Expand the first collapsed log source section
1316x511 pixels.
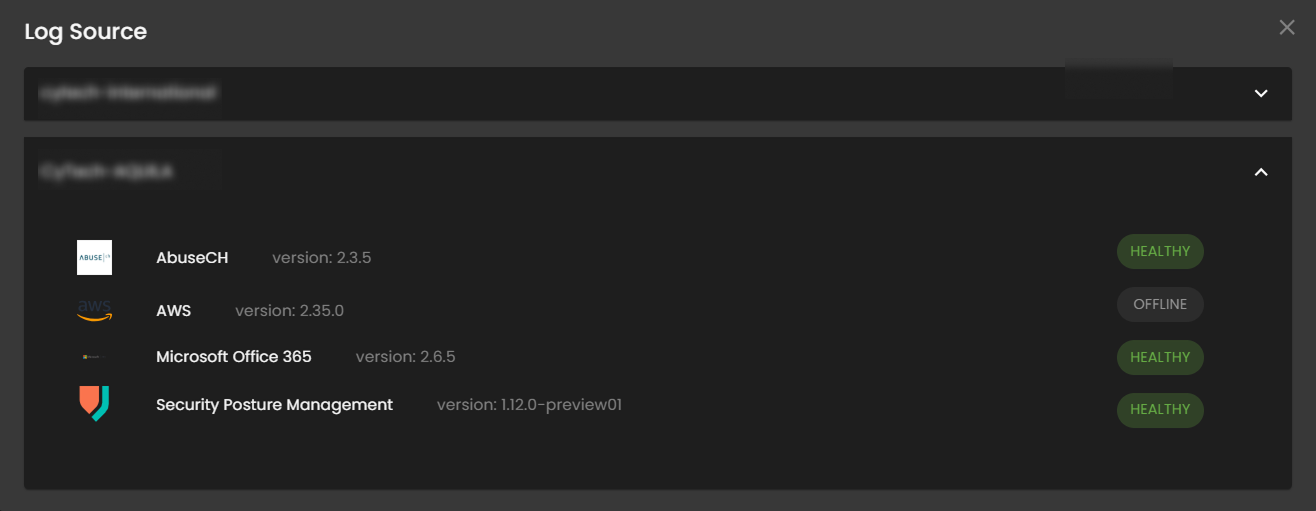pyautogui.click(x=1261, y=93)
